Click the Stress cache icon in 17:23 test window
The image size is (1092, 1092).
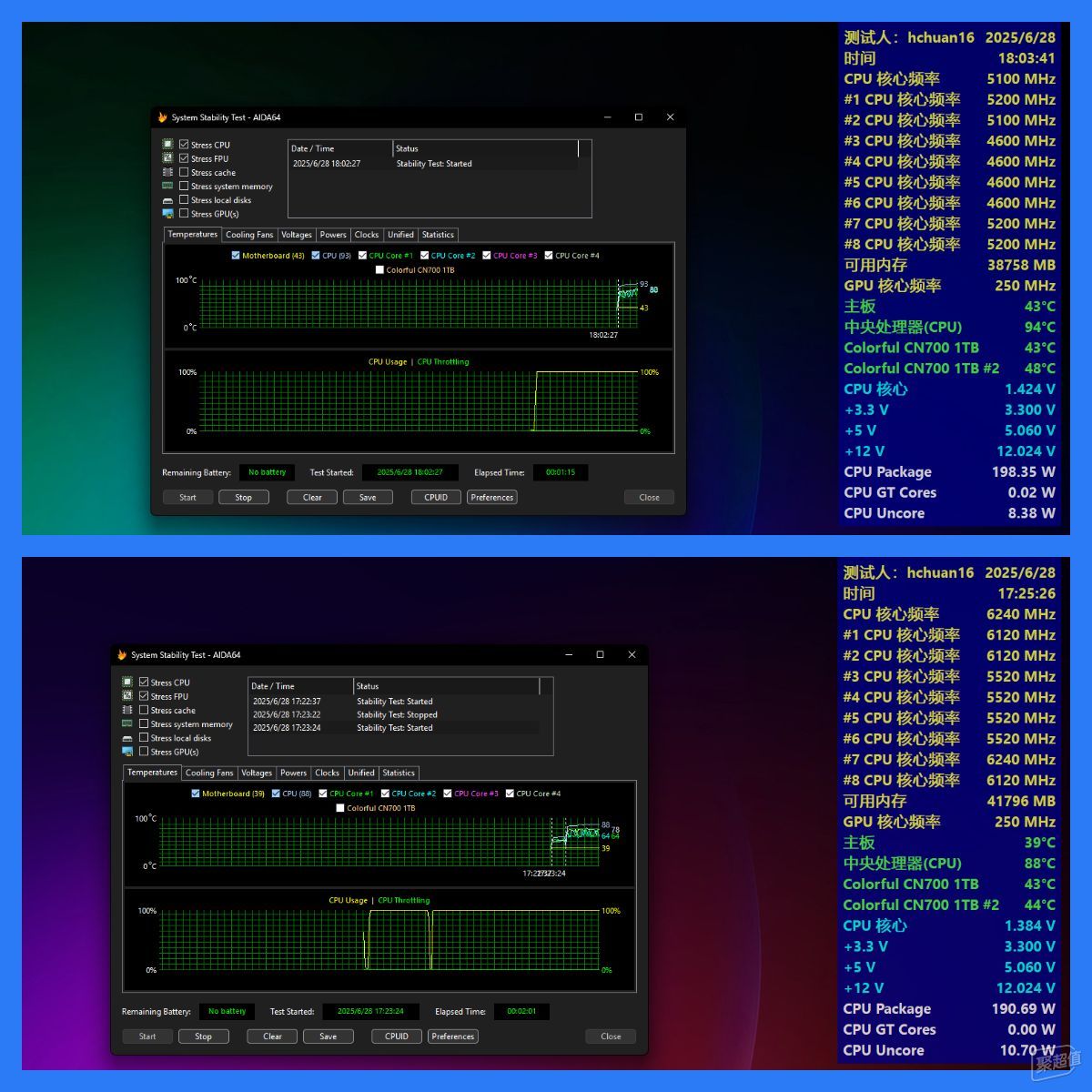click(x=127, y=710)
